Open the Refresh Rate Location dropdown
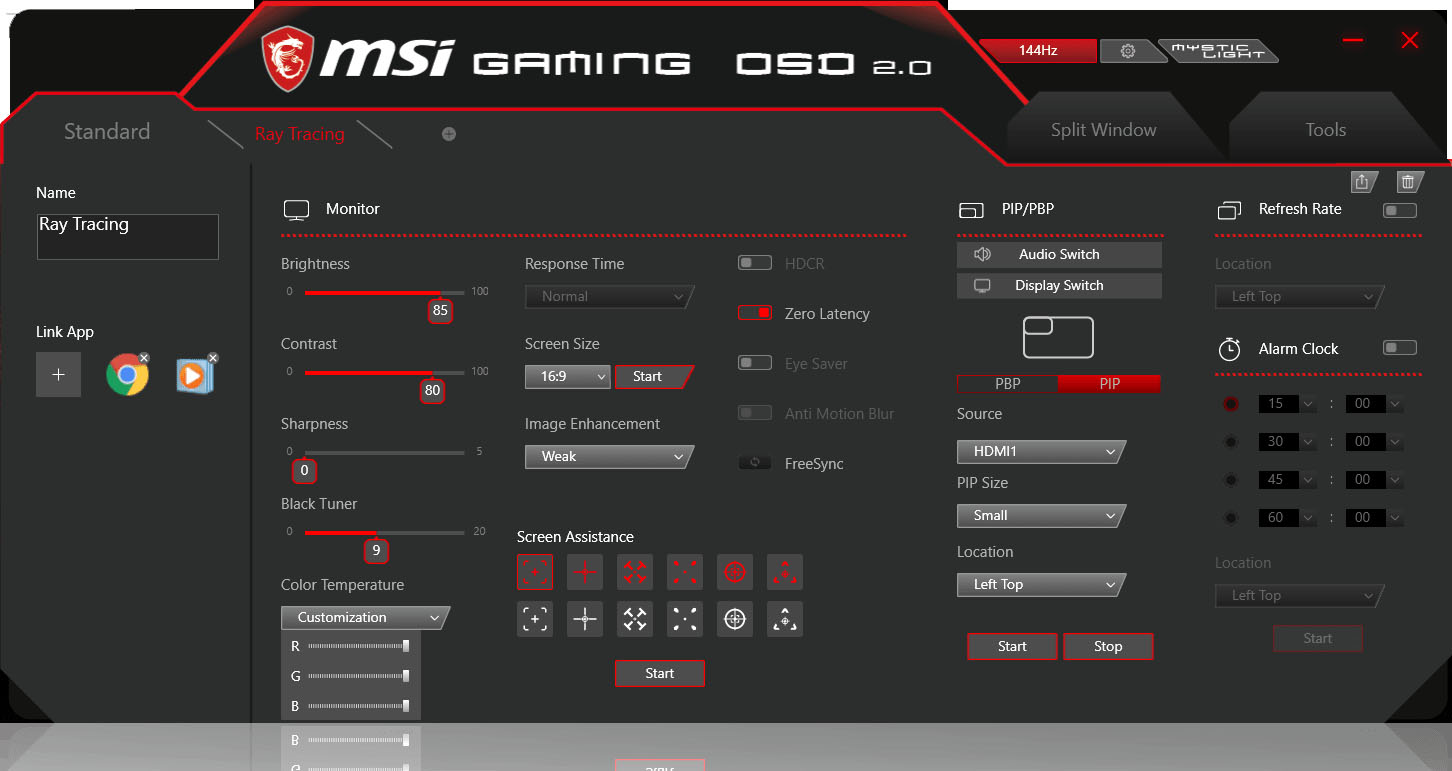Image resolution: width=1452 pixels, height=771 pixels. pyautogui.click(x=1299, y=296)
